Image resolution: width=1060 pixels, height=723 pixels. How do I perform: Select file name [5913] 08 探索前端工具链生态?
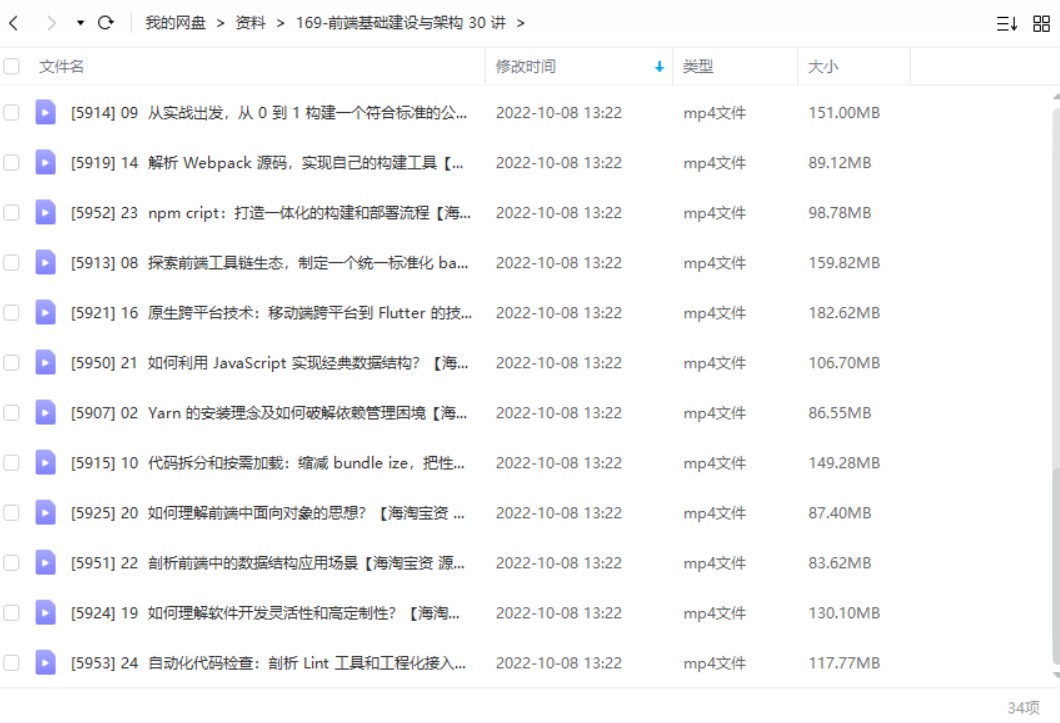click(269, 262)
